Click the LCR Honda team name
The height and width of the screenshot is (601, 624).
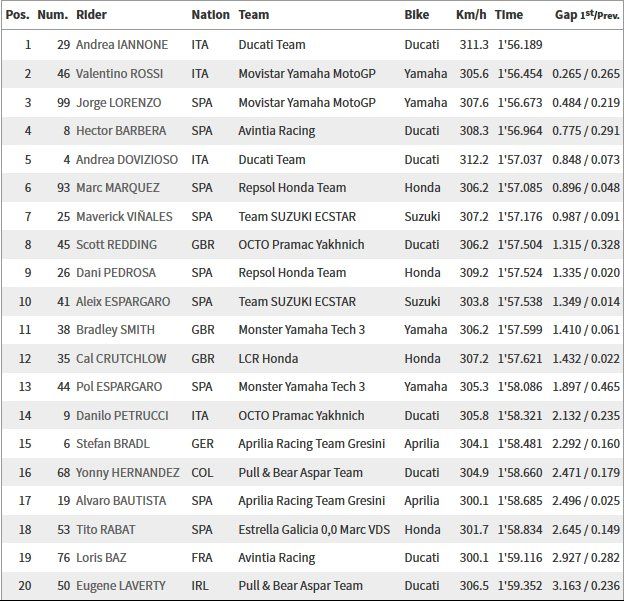[271, 358]
